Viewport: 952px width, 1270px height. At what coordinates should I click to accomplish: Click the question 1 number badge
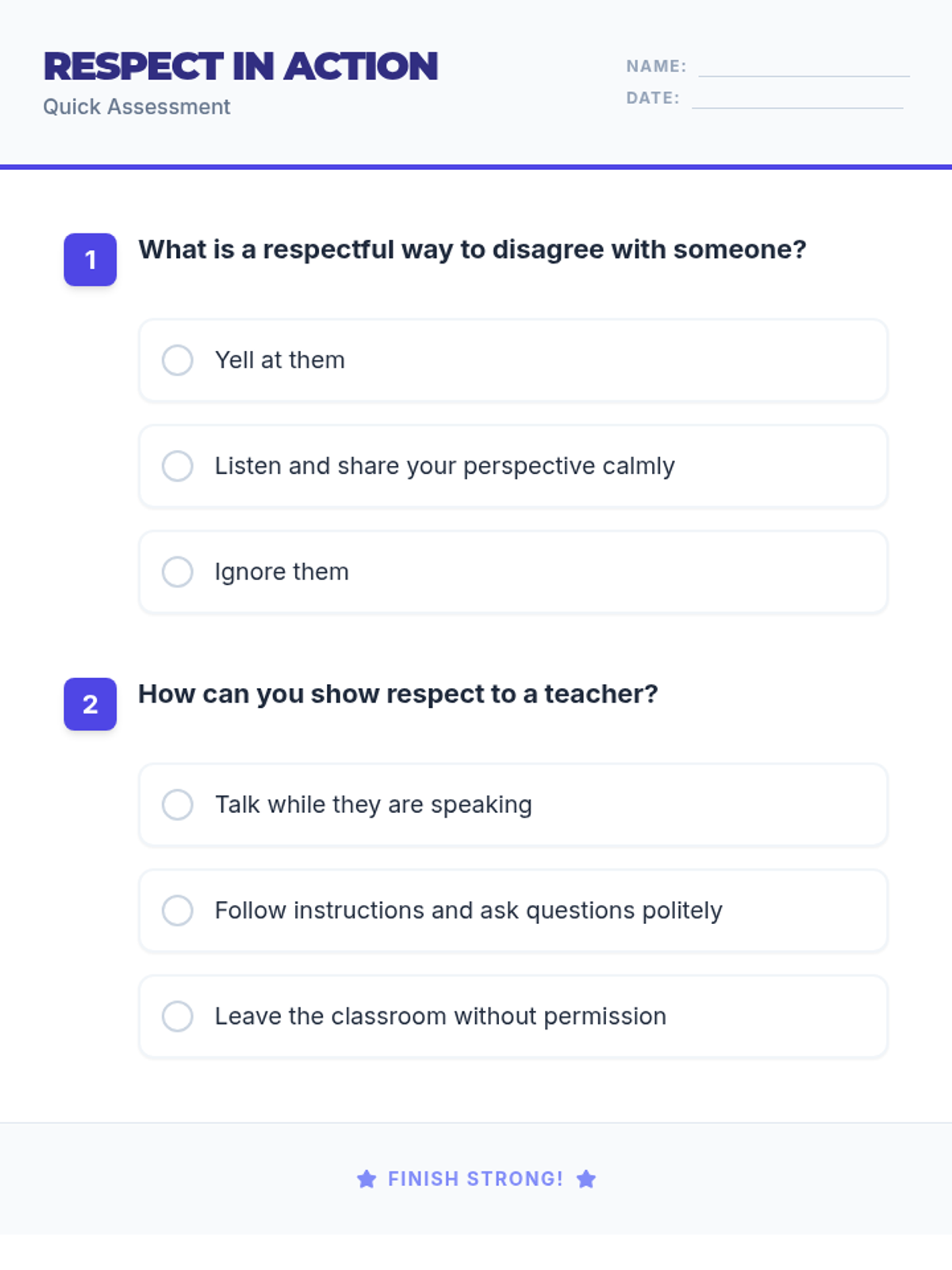point(90,260)
